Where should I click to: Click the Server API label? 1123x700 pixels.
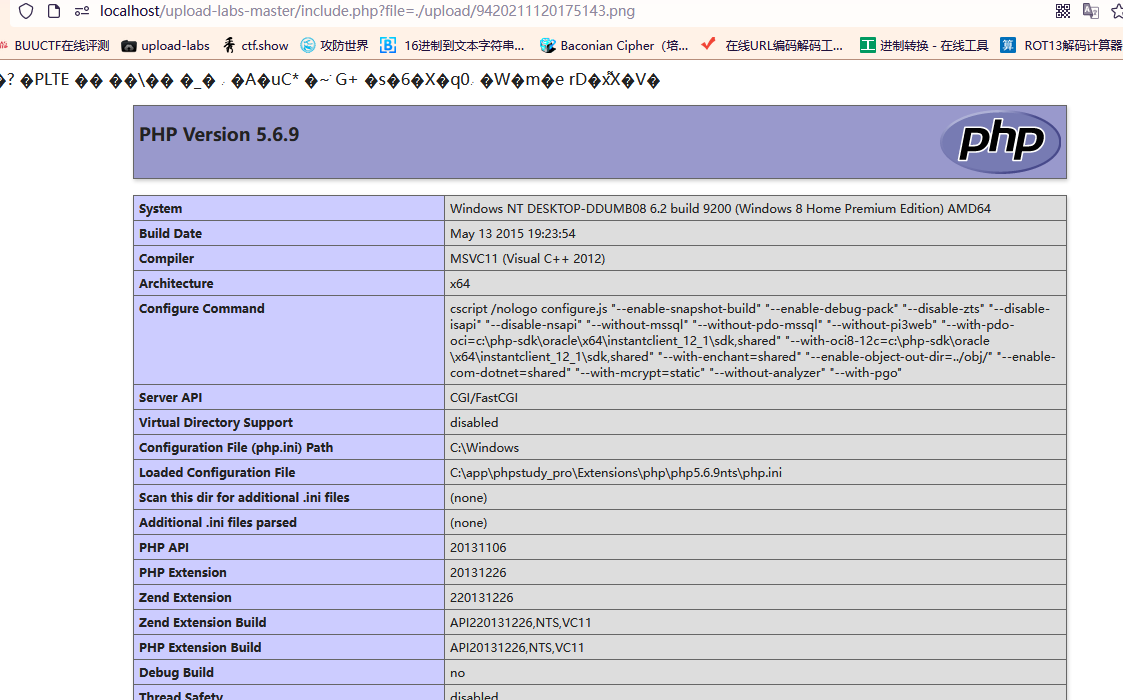pyautogui.click(x=170, y=398)
